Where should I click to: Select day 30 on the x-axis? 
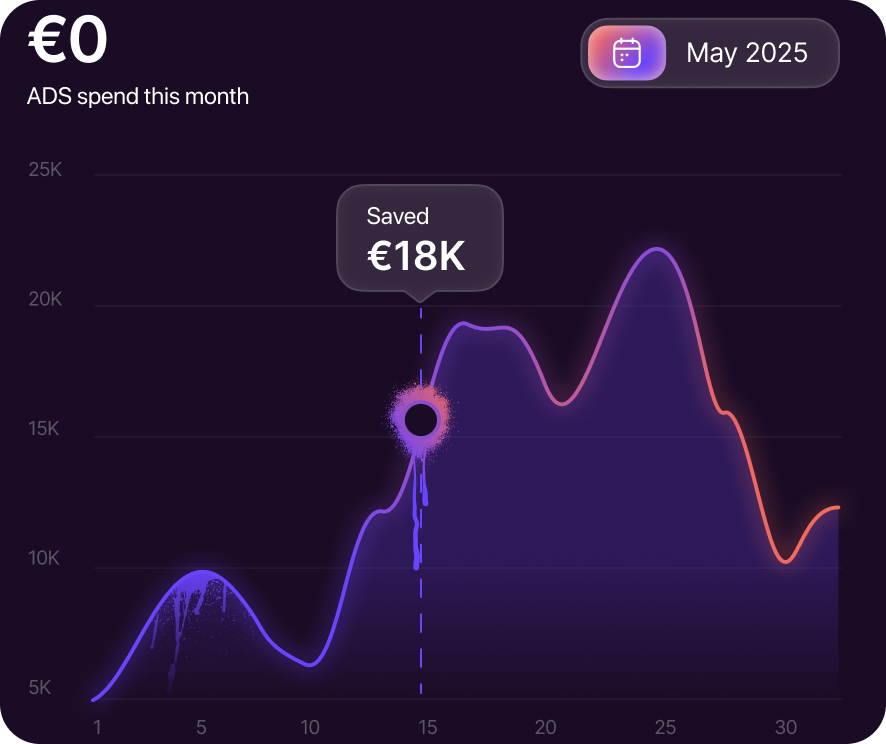click(x=786, y=727)
